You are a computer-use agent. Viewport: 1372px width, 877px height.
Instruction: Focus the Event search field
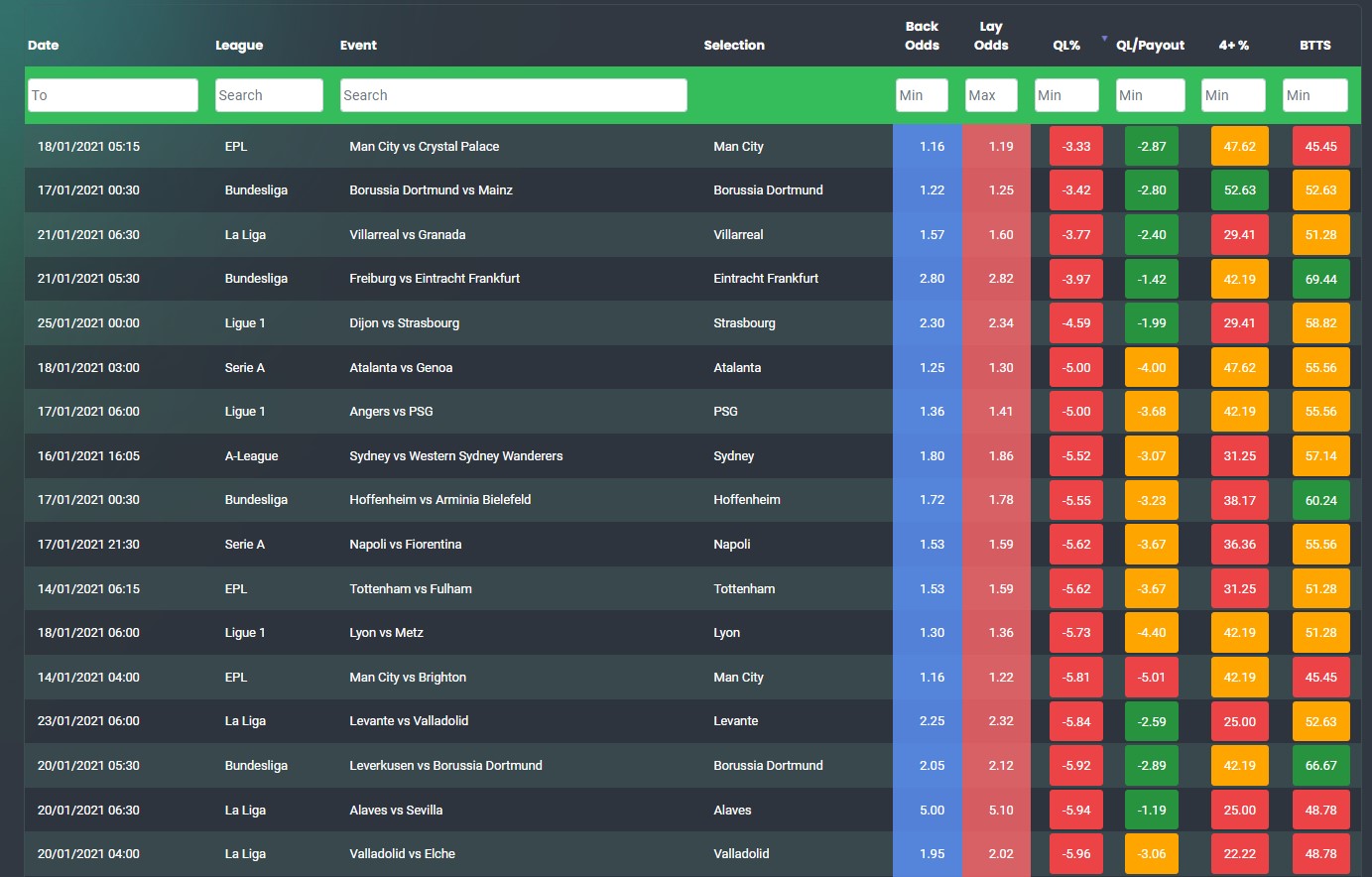click(x=513, y=95)
